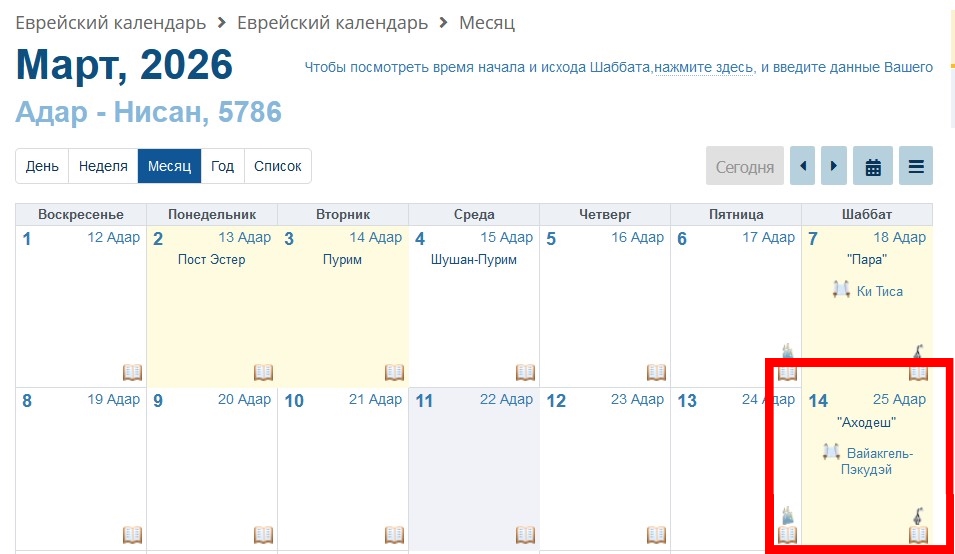Open the Ки Тиса Torah portion link
Viewport: 955px width, 554px height.
879,292
